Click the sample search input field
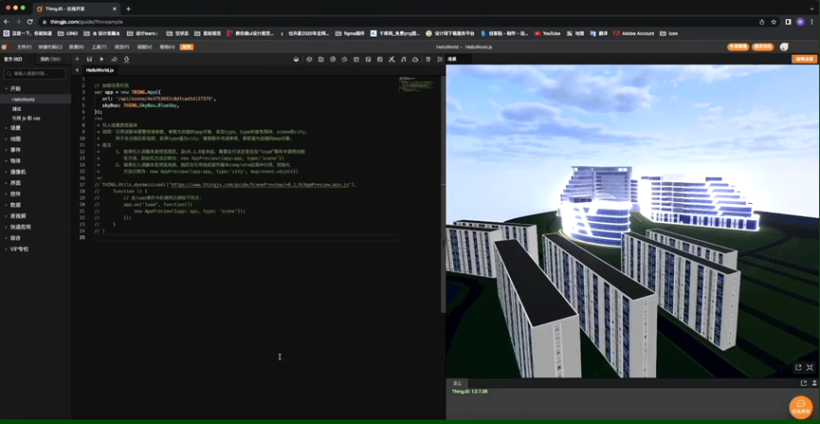820x424 pixels. [38, 73]
